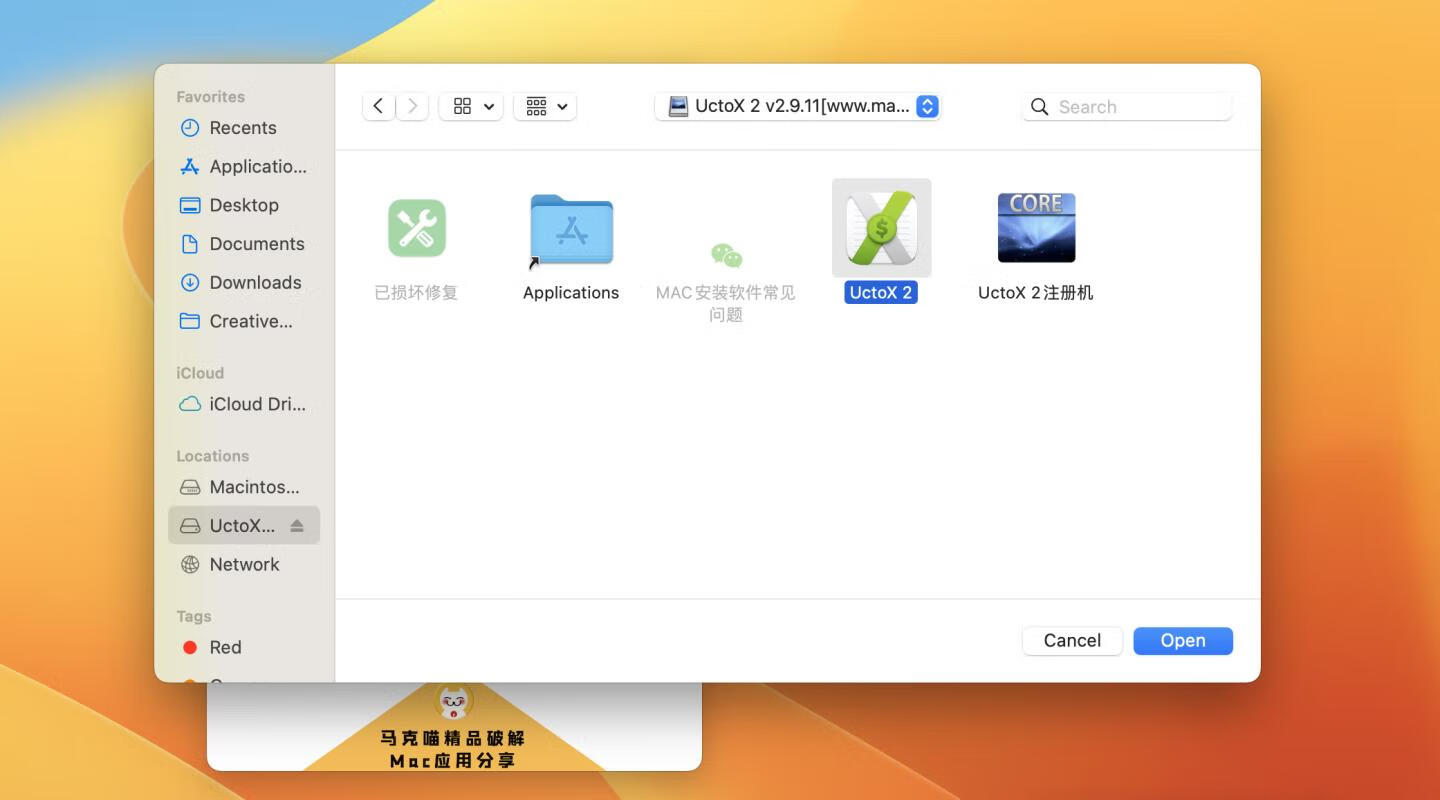Viewport: 1440px width, 800px height.
Task: Click the search magnifier icon
Action: [x=1040, y=107]
